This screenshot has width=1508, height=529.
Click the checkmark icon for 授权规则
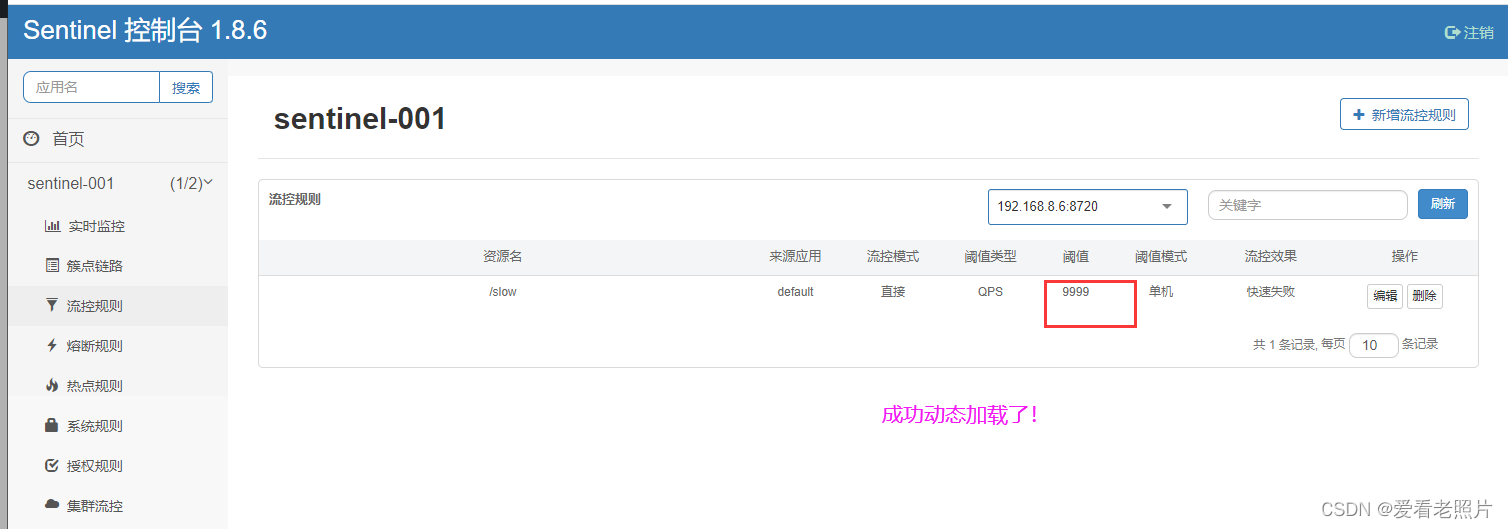(x=52, y=465)
